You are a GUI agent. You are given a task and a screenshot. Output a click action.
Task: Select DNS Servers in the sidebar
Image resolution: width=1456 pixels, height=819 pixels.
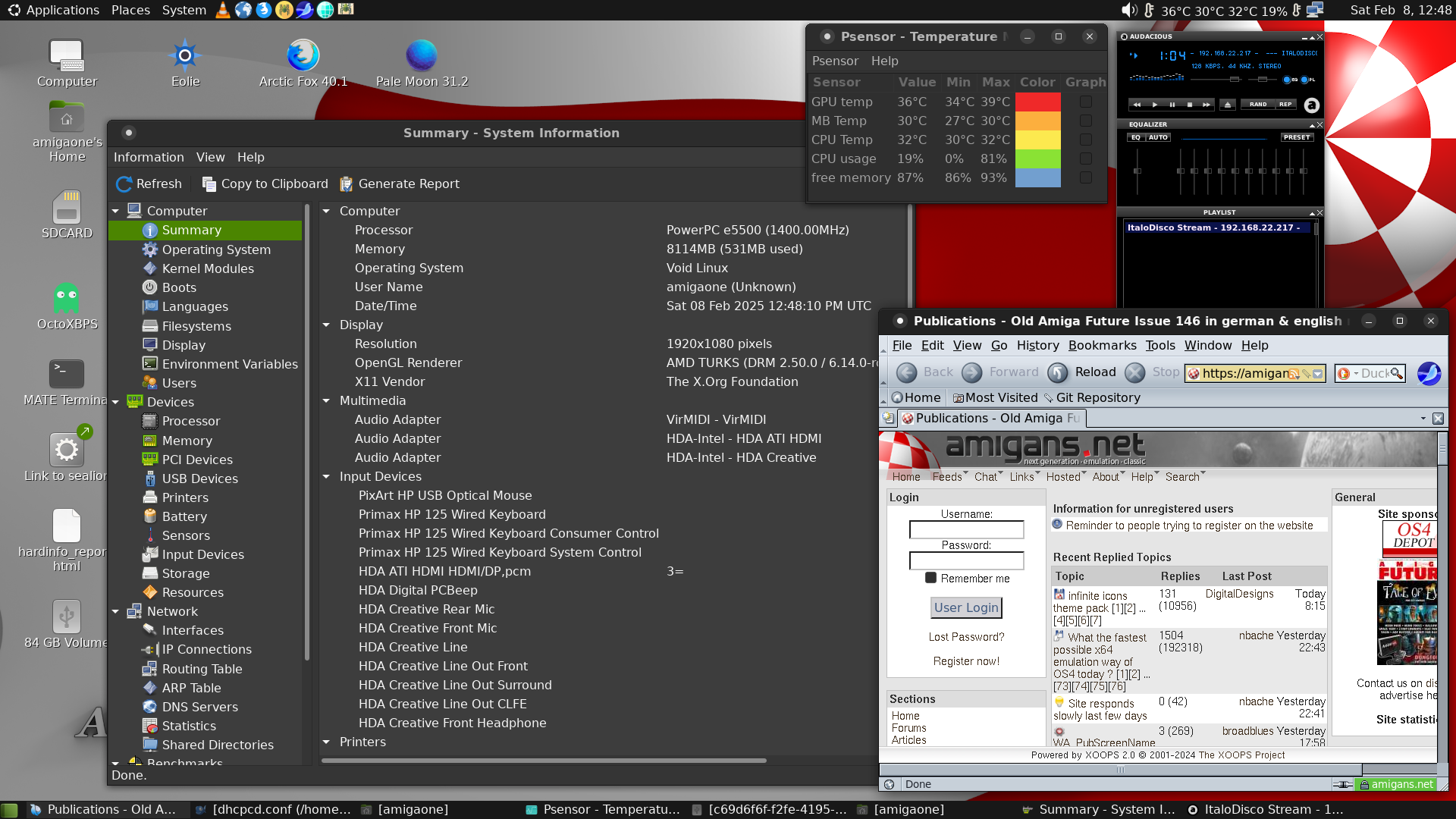[x=199, y=707]
